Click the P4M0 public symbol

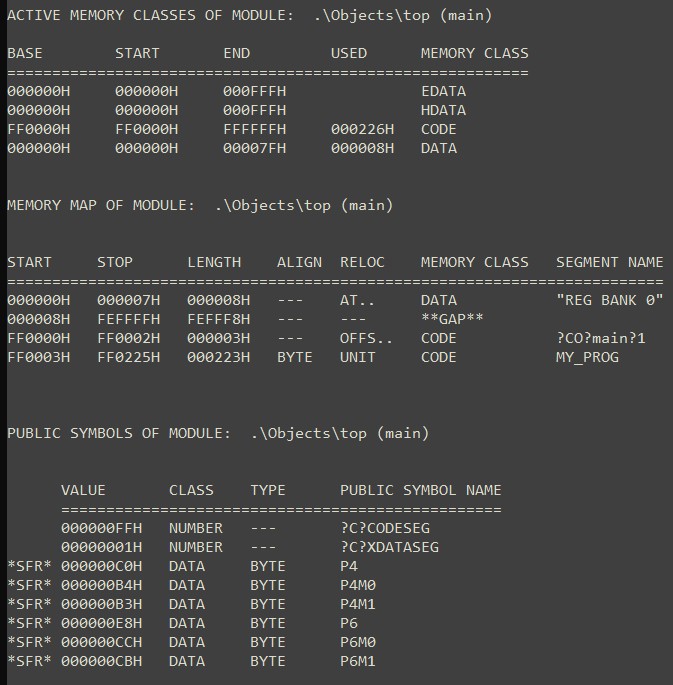pyautogui.click(x=358, y=585)
